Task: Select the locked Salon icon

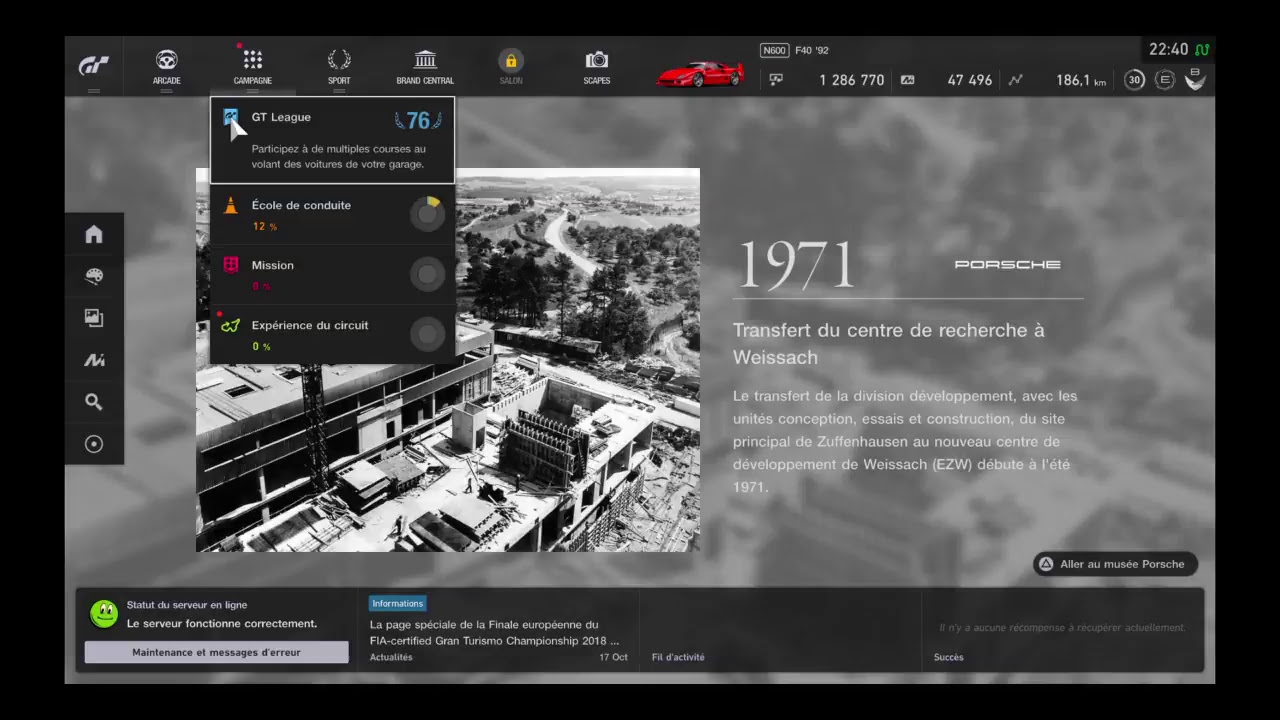Action: tap(511, 66)
